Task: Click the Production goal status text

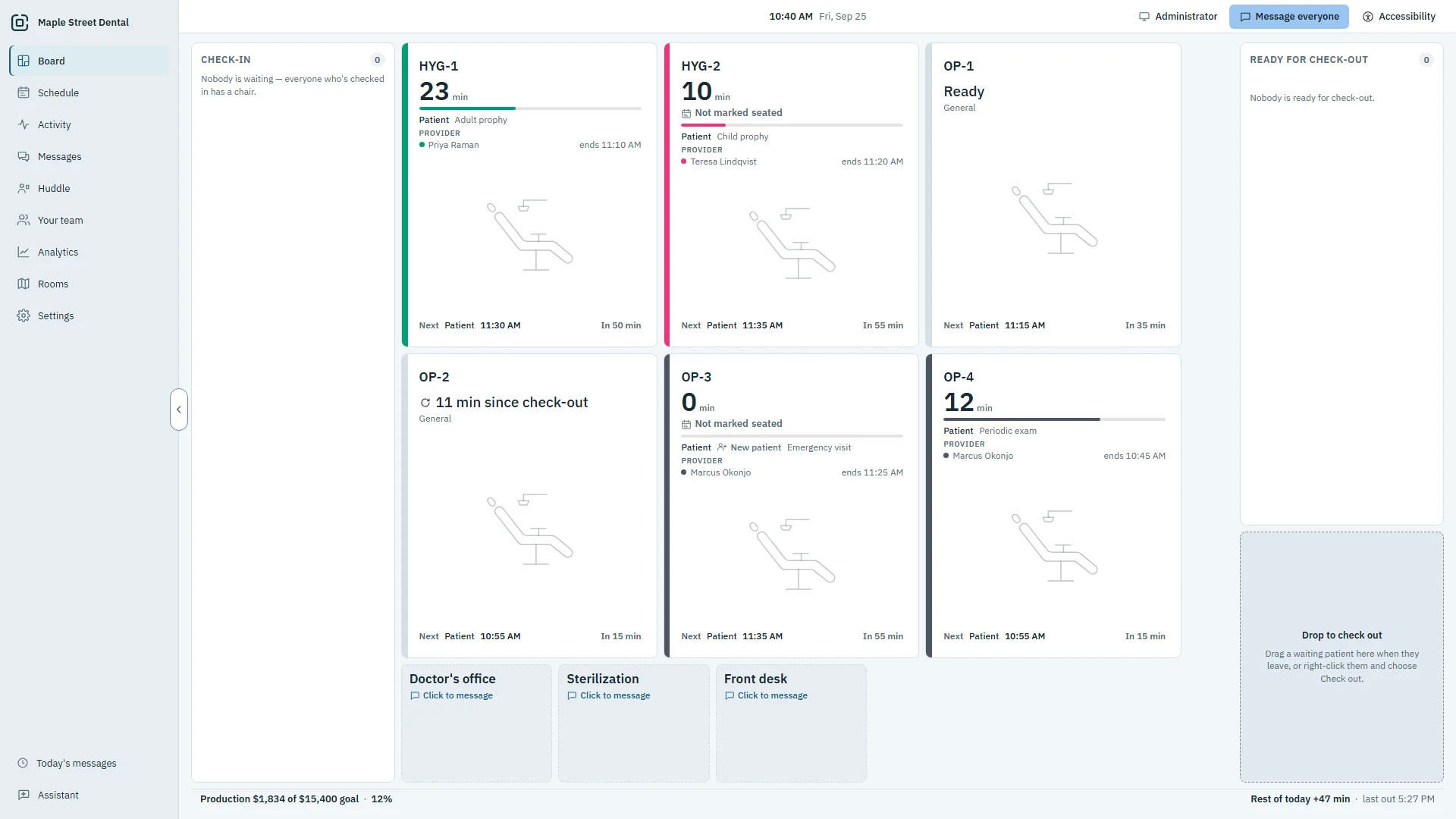Action: pos(296,799)
